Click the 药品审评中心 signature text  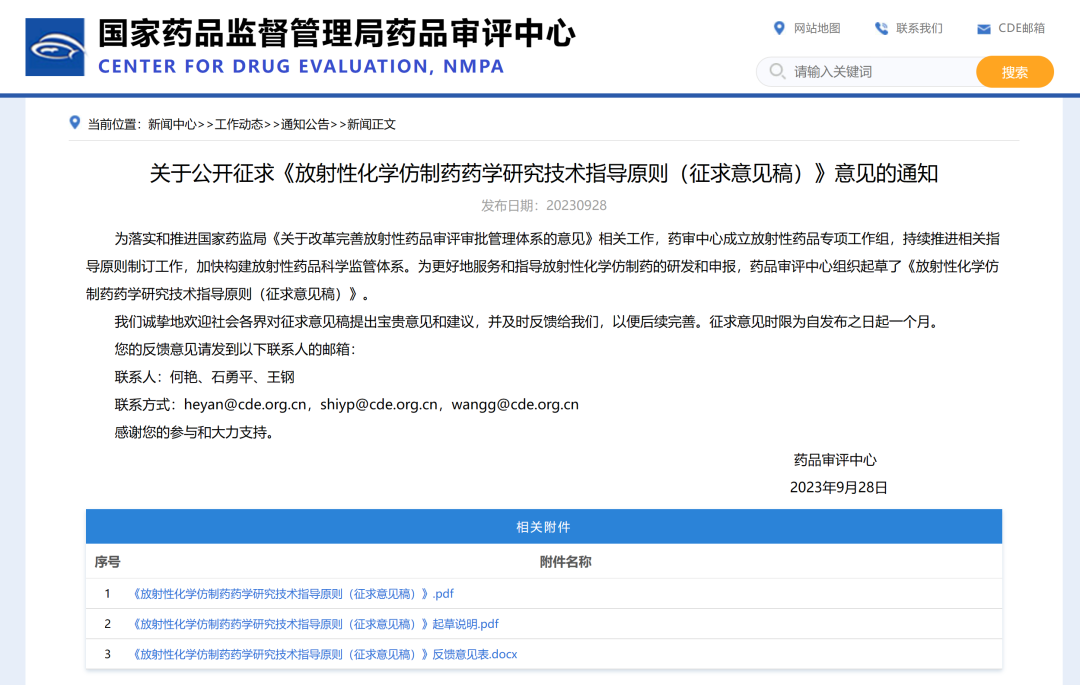835,460
